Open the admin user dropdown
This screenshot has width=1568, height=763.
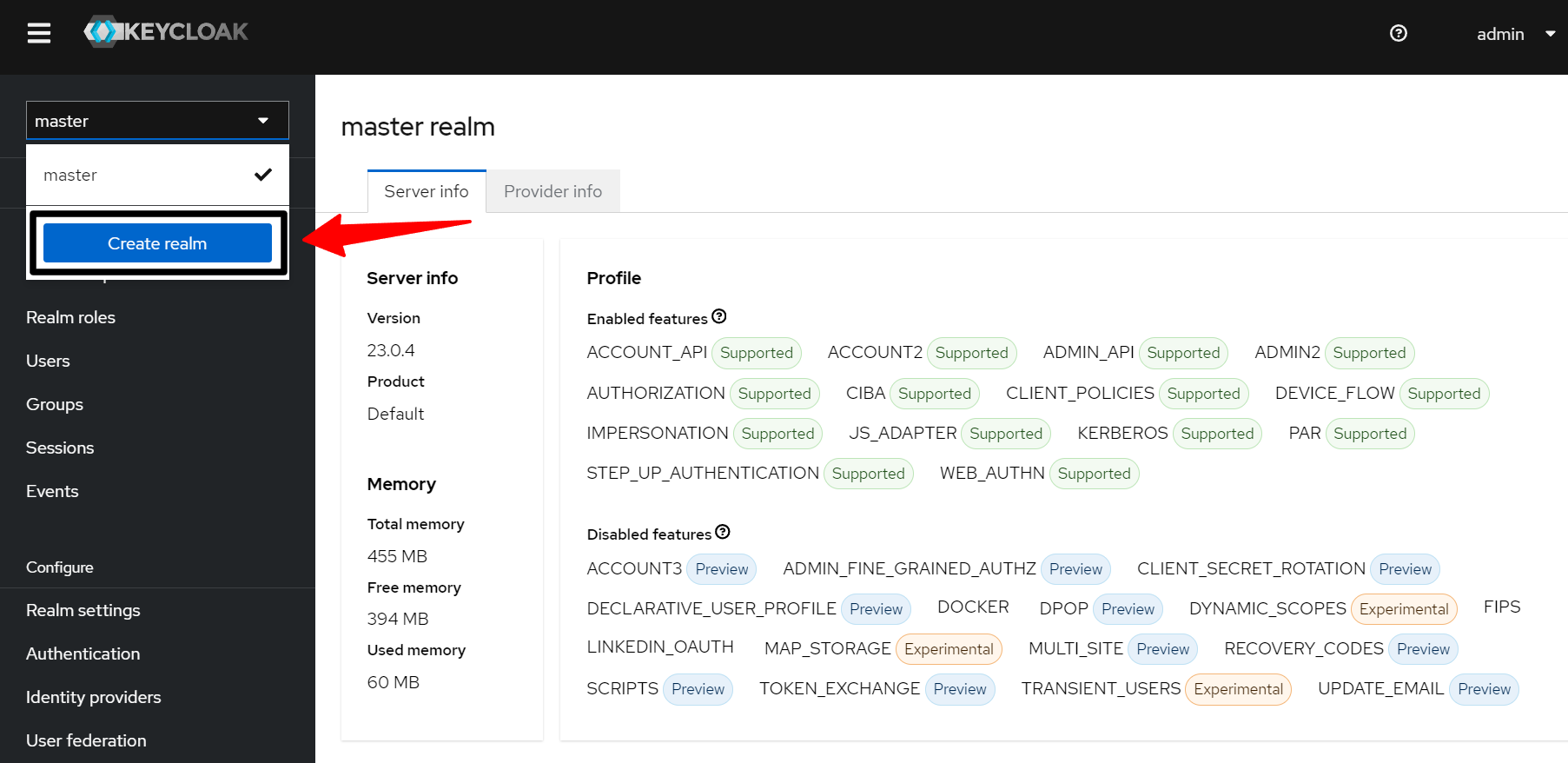click(x=1515, y=34)
